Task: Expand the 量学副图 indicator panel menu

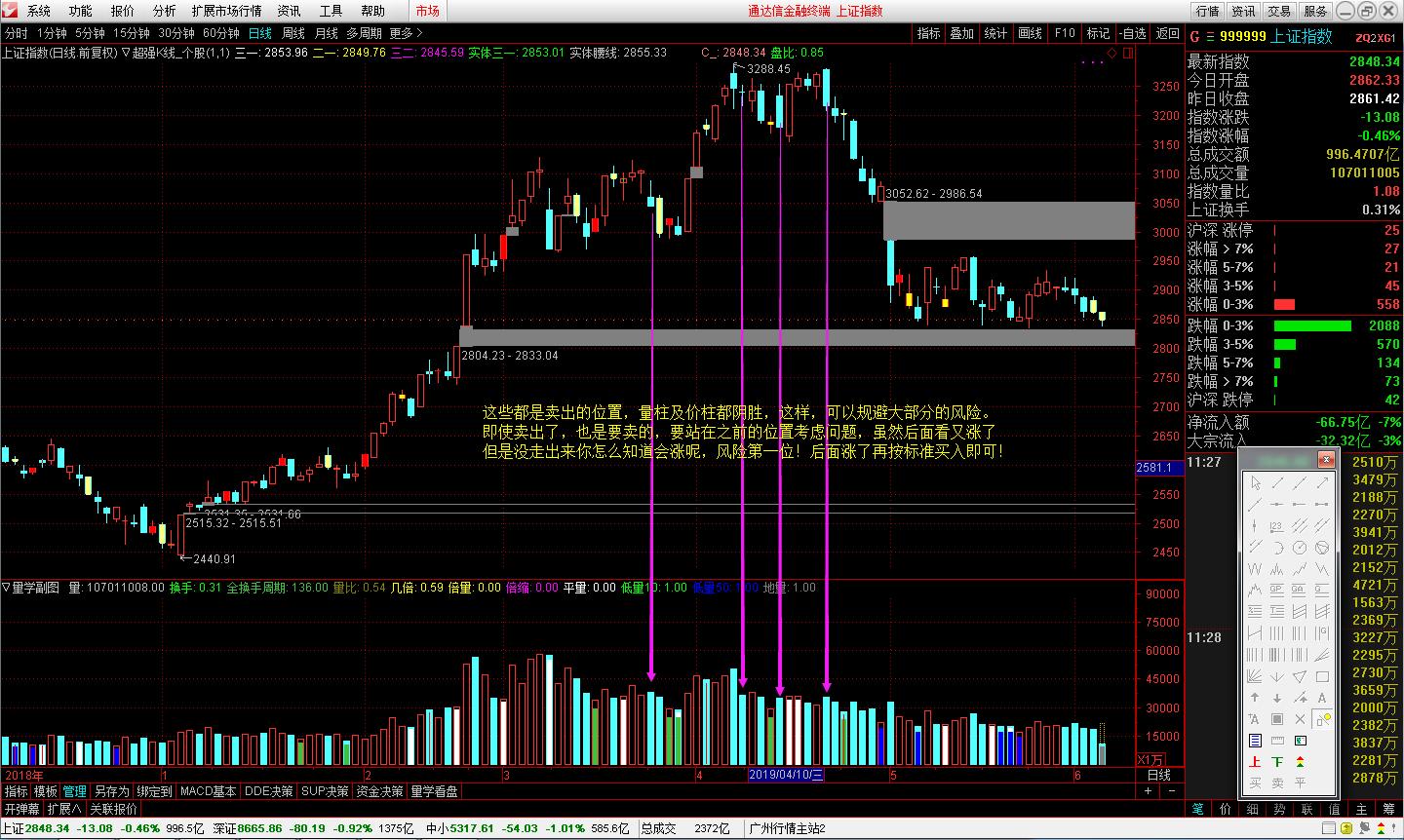Action: [x=6, y=588]
